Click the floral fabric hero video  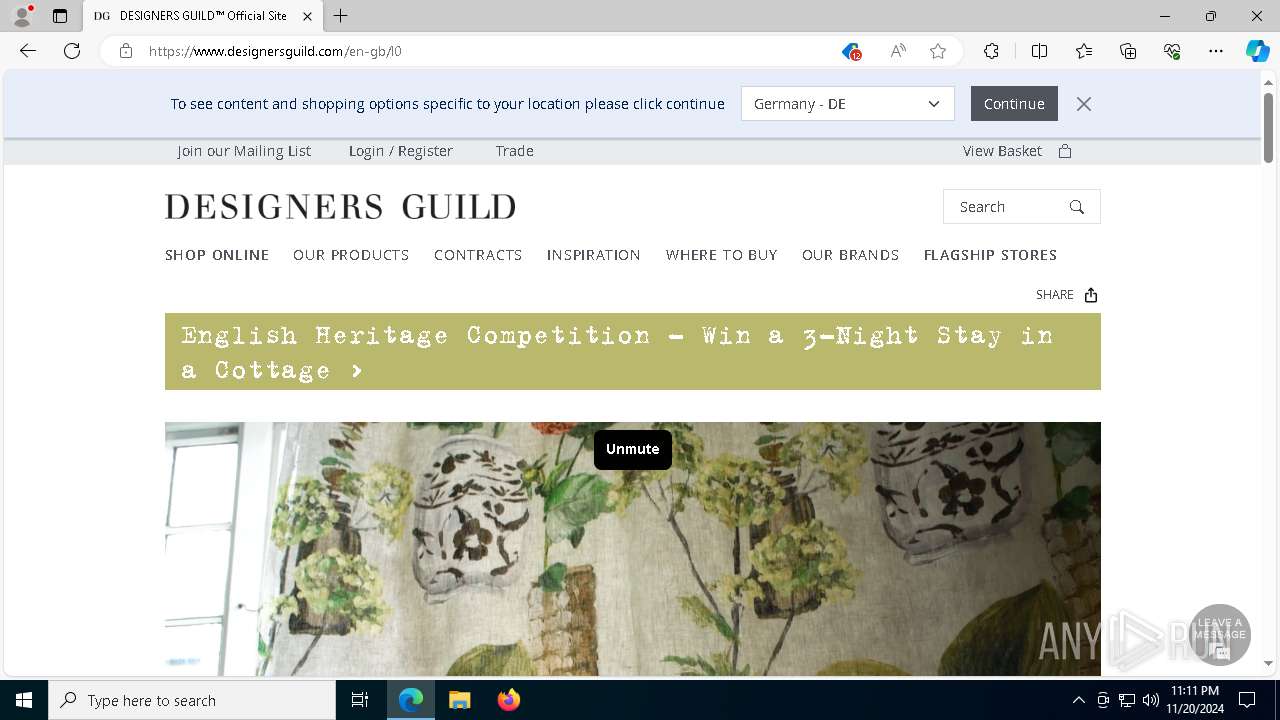pyautogui.click(x=633, y=548)
